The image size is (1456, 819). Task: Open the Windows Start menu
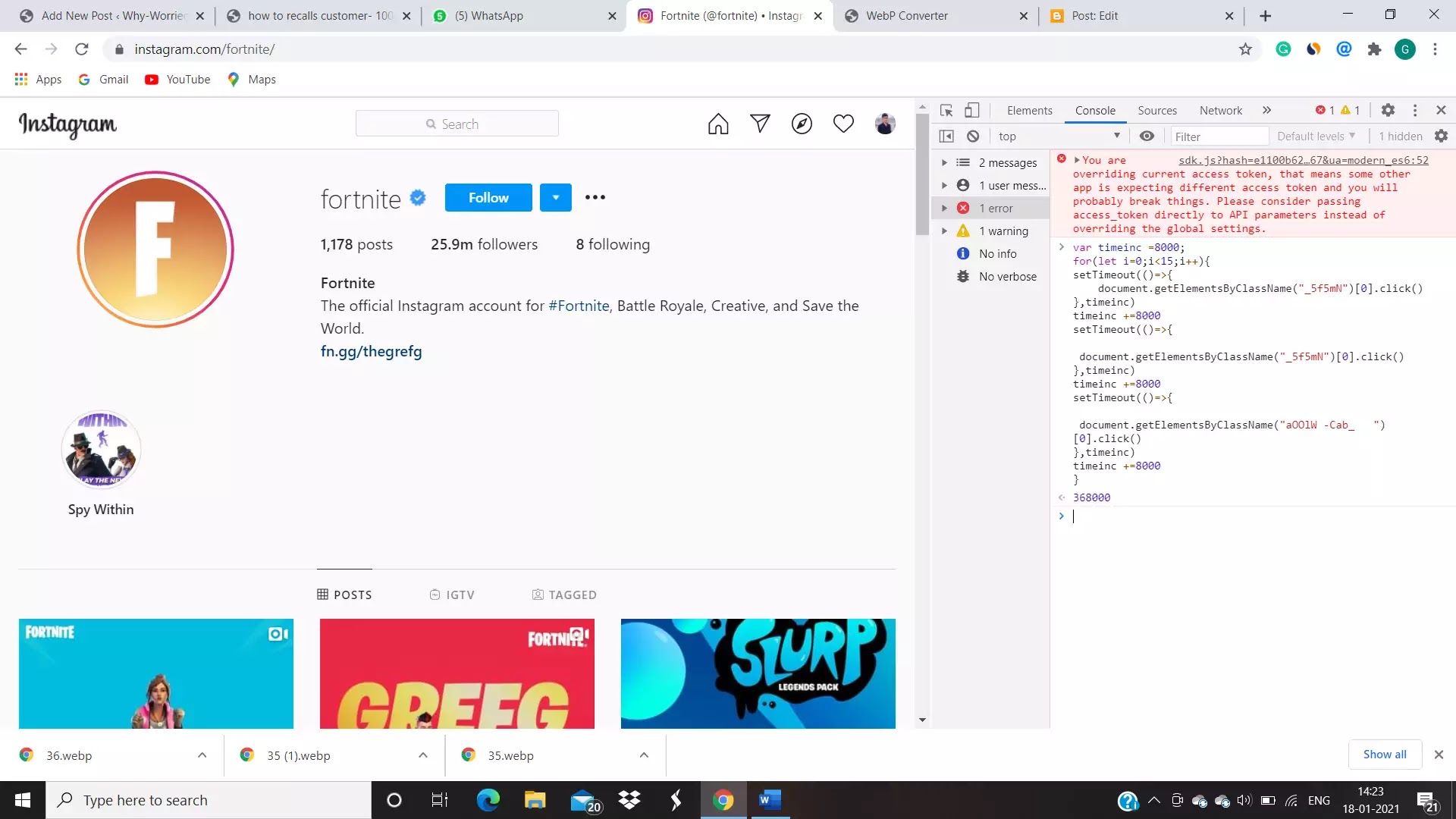(23, 800)
